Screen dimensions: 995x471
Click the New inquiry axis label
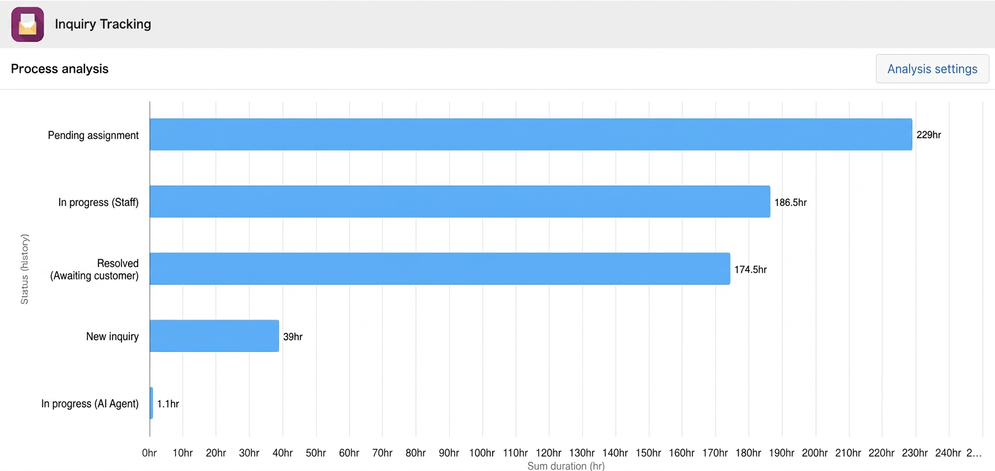coord(112,336)
